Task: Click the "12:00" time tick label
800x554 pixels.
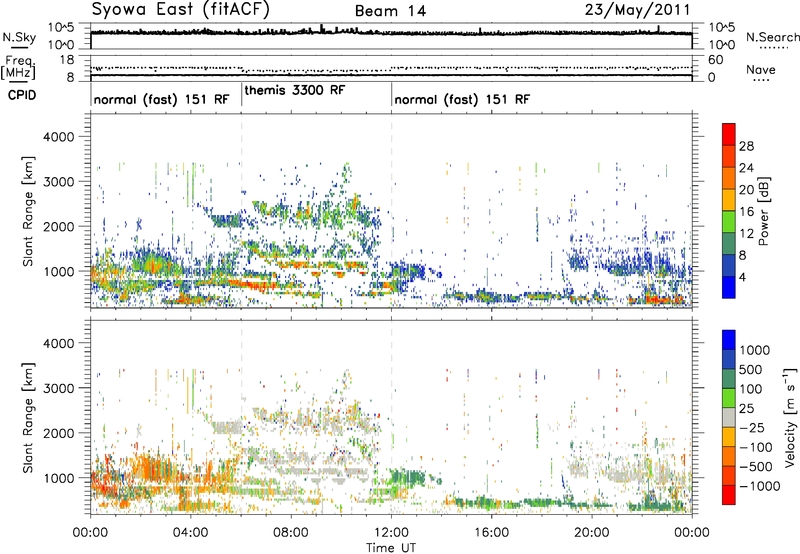Action: tap(391, 533)
